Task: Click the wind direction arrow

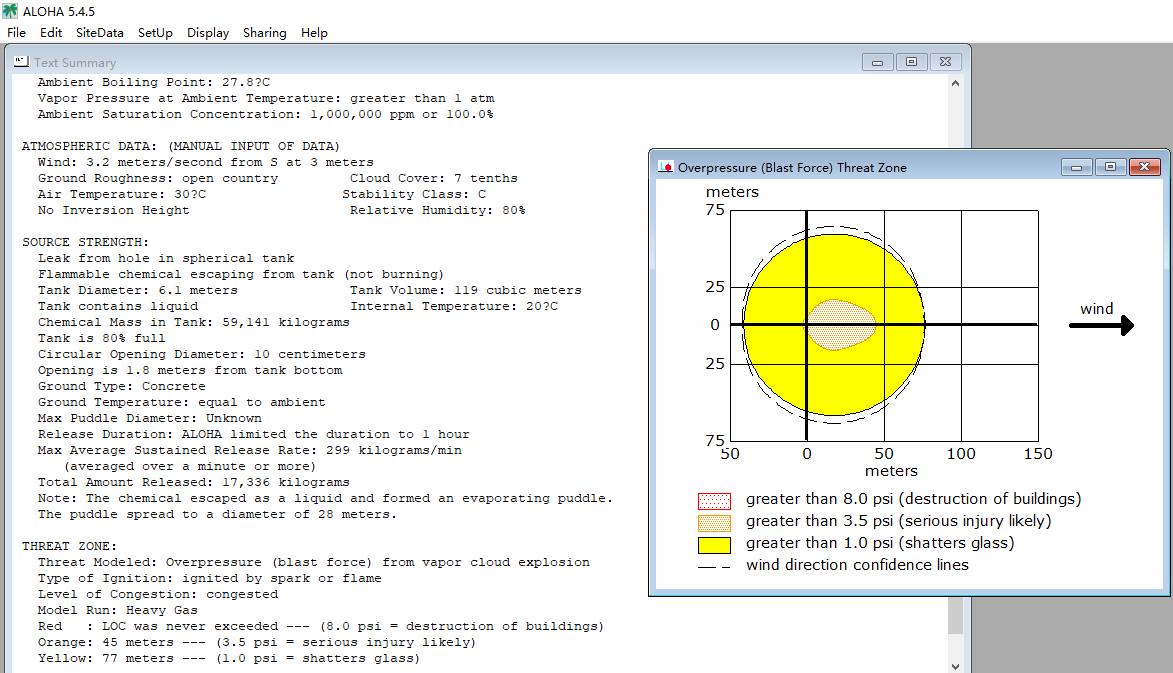Action: [x=1101, y=325]
